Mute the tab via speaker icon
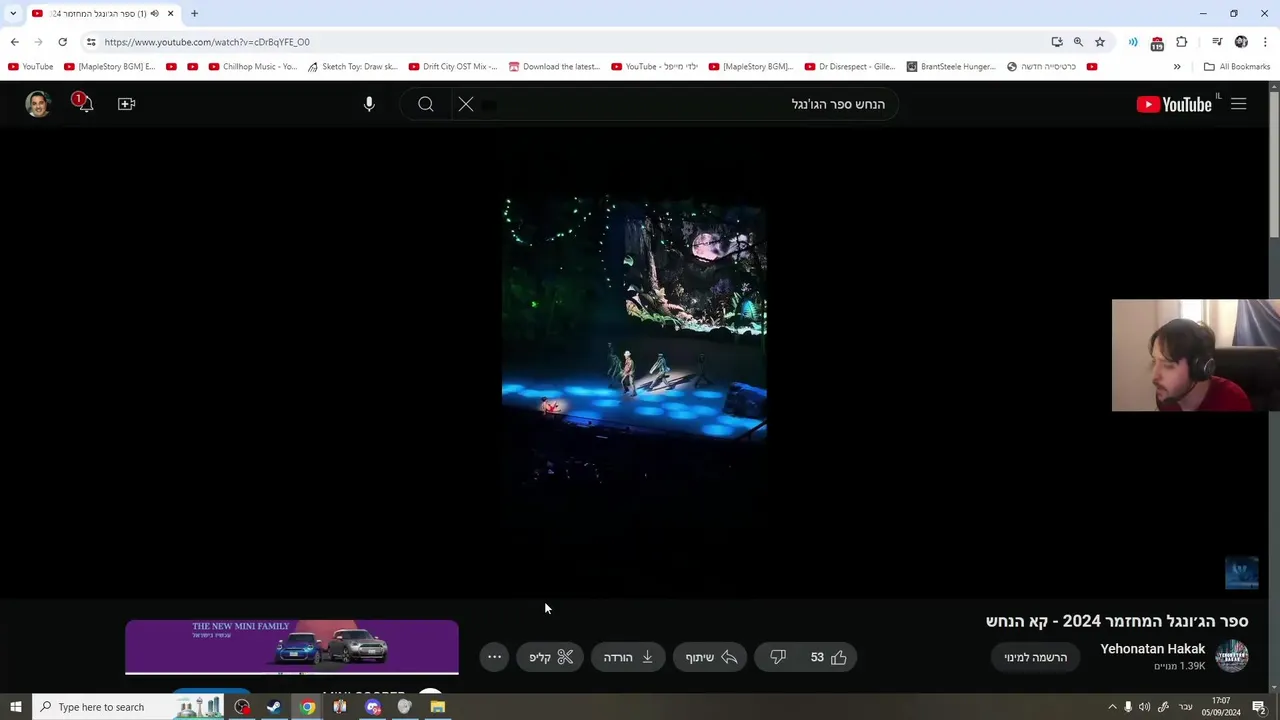1280x720 pixels. pyautogui.click(x=154, y=13)
